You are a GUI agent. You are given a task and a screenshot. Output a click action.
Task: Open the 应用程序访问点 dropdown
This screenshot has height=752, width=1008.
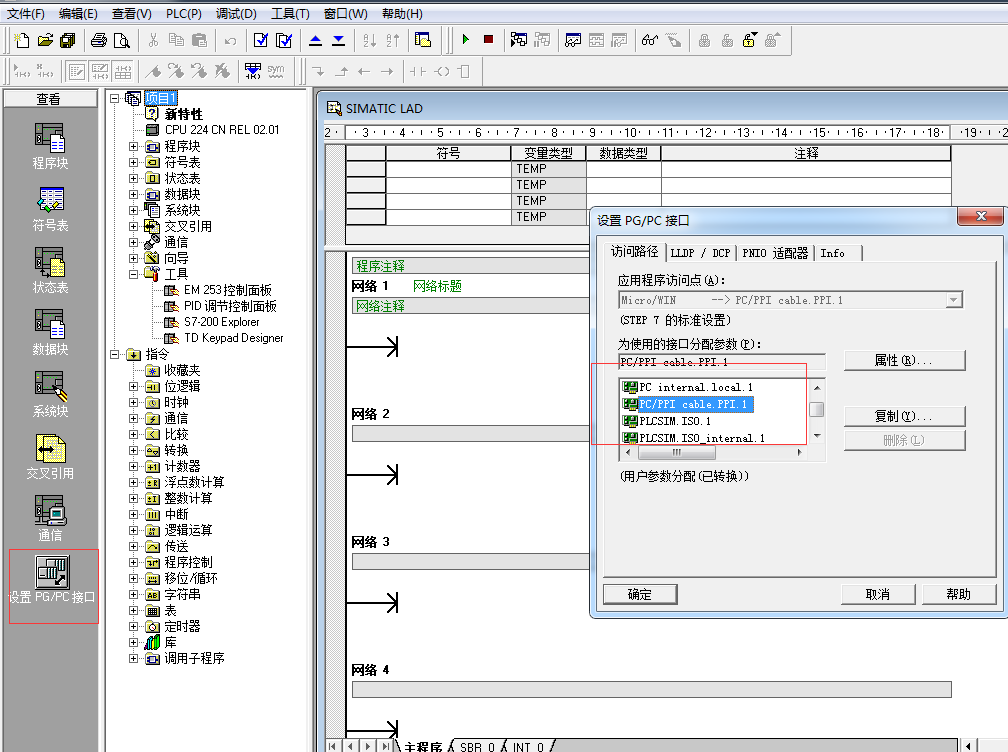(954, 300)
